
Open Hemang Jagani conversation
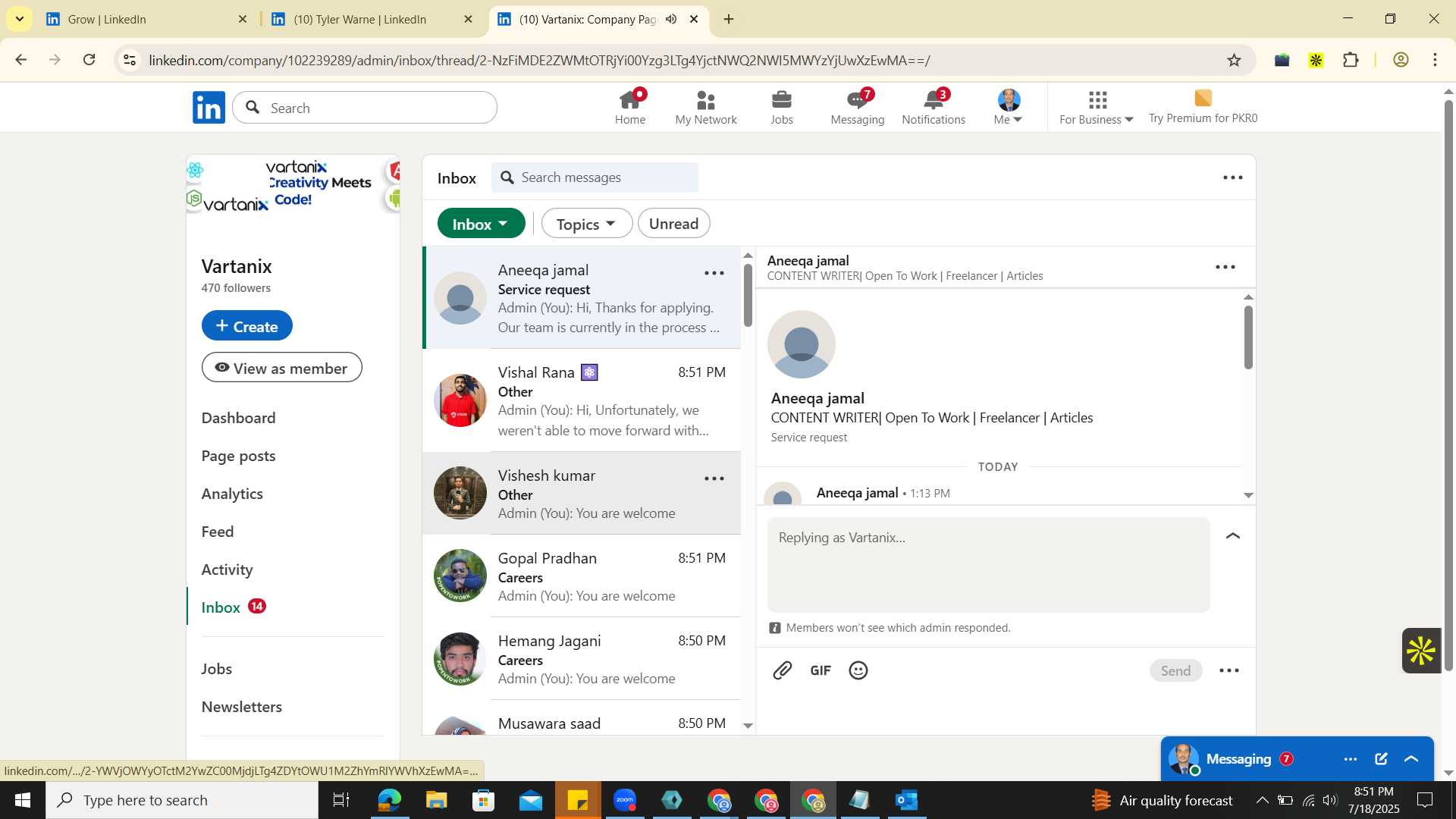coord(582,659)
